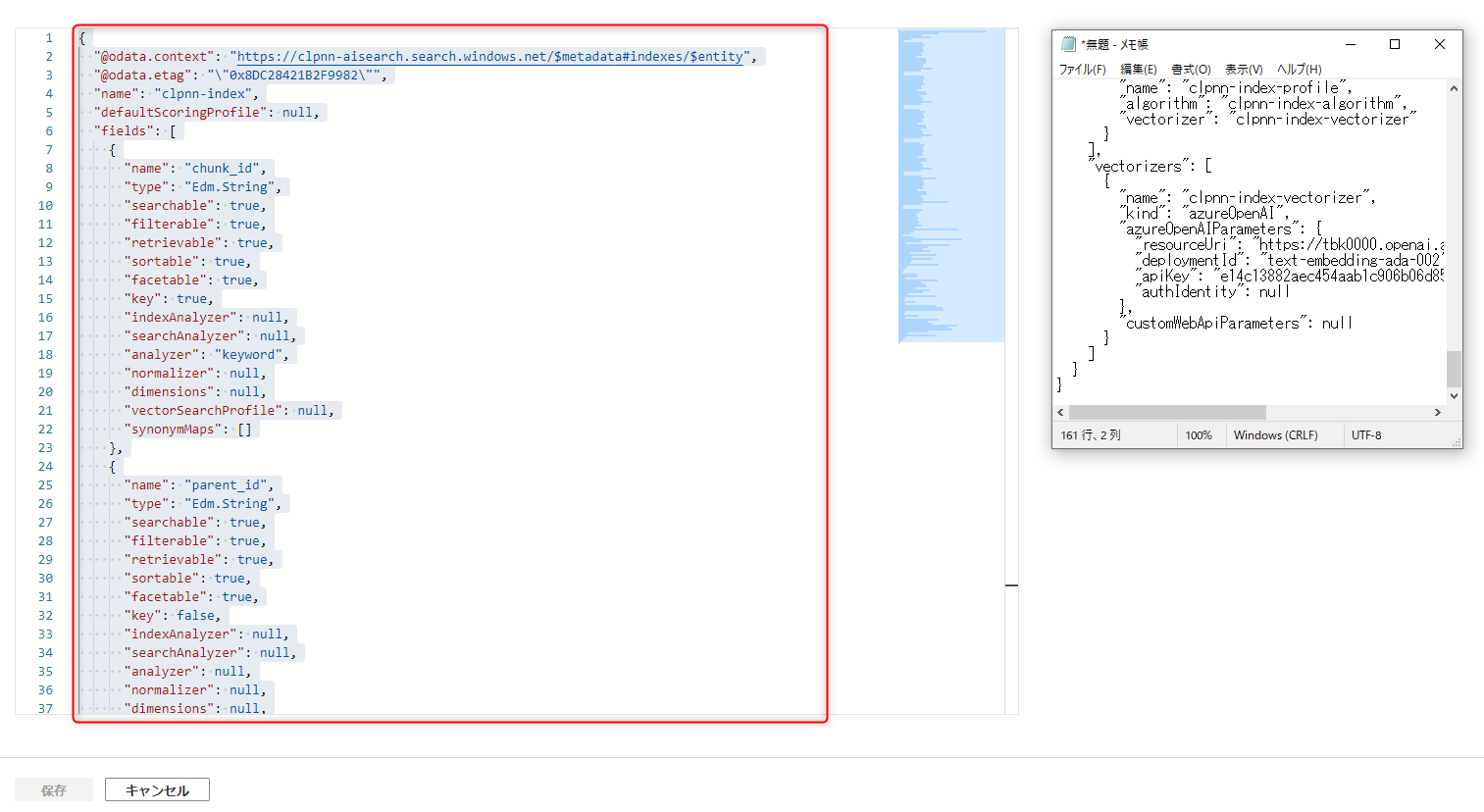Screen dimensions: 1484x812
Task: Click Notepad's horizontal scroll right arrow
Action: tap(1438, 413)
